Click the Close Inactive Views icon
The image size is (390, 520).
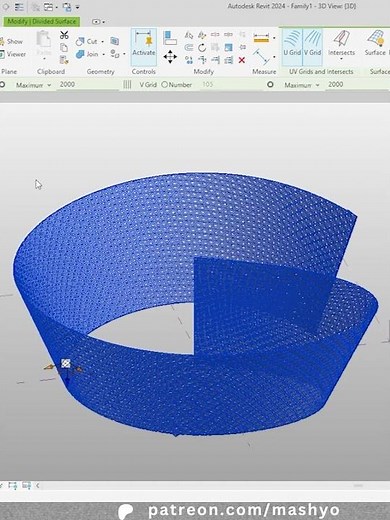click(35, 7)
